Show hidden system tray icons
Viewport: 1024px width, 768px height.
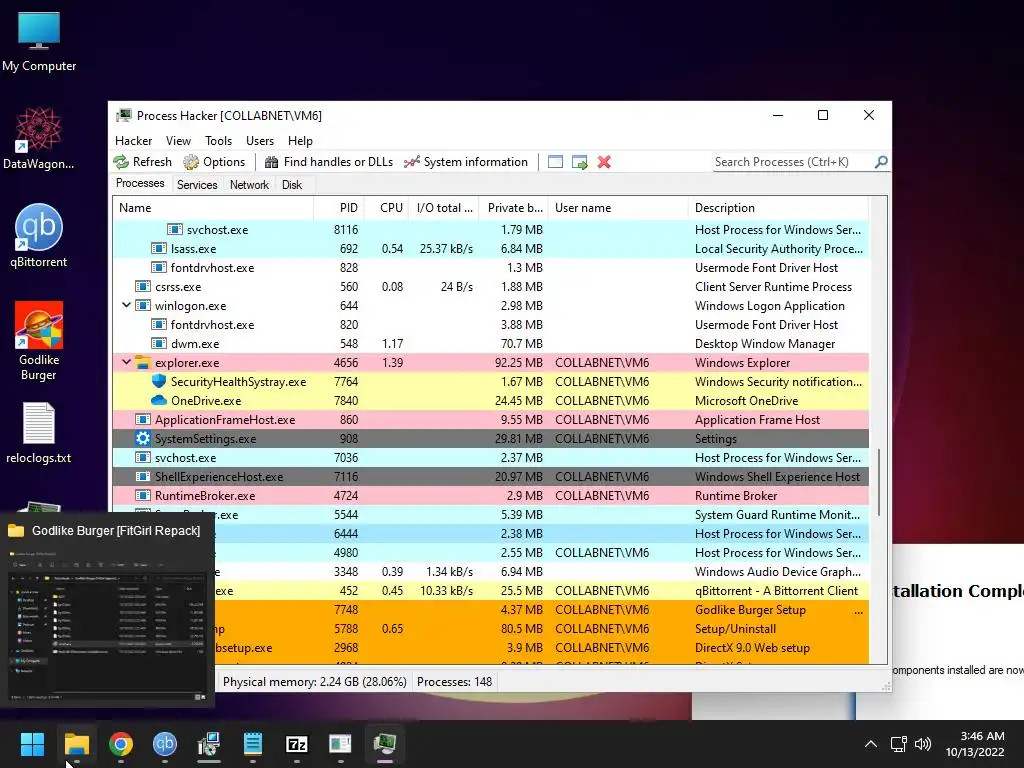(x=871, y=744)
